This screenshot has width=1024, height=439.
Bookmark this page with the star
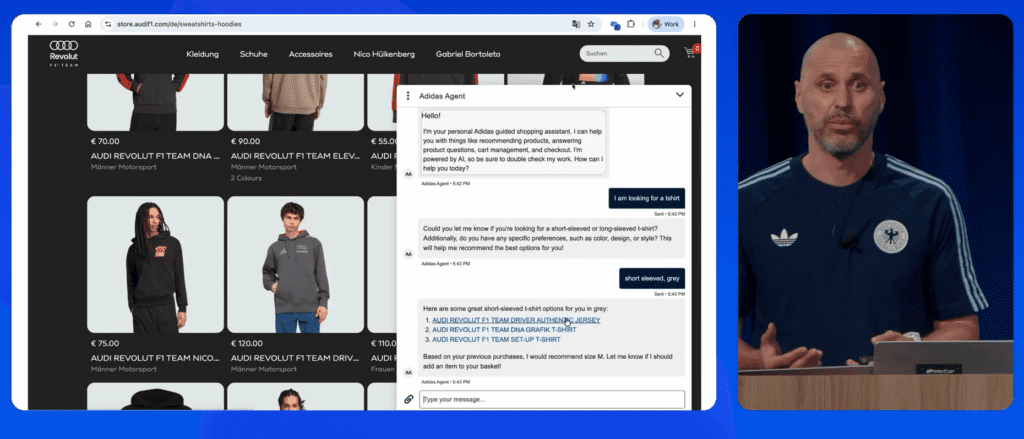pyautogui.click(x=591, y=24)
